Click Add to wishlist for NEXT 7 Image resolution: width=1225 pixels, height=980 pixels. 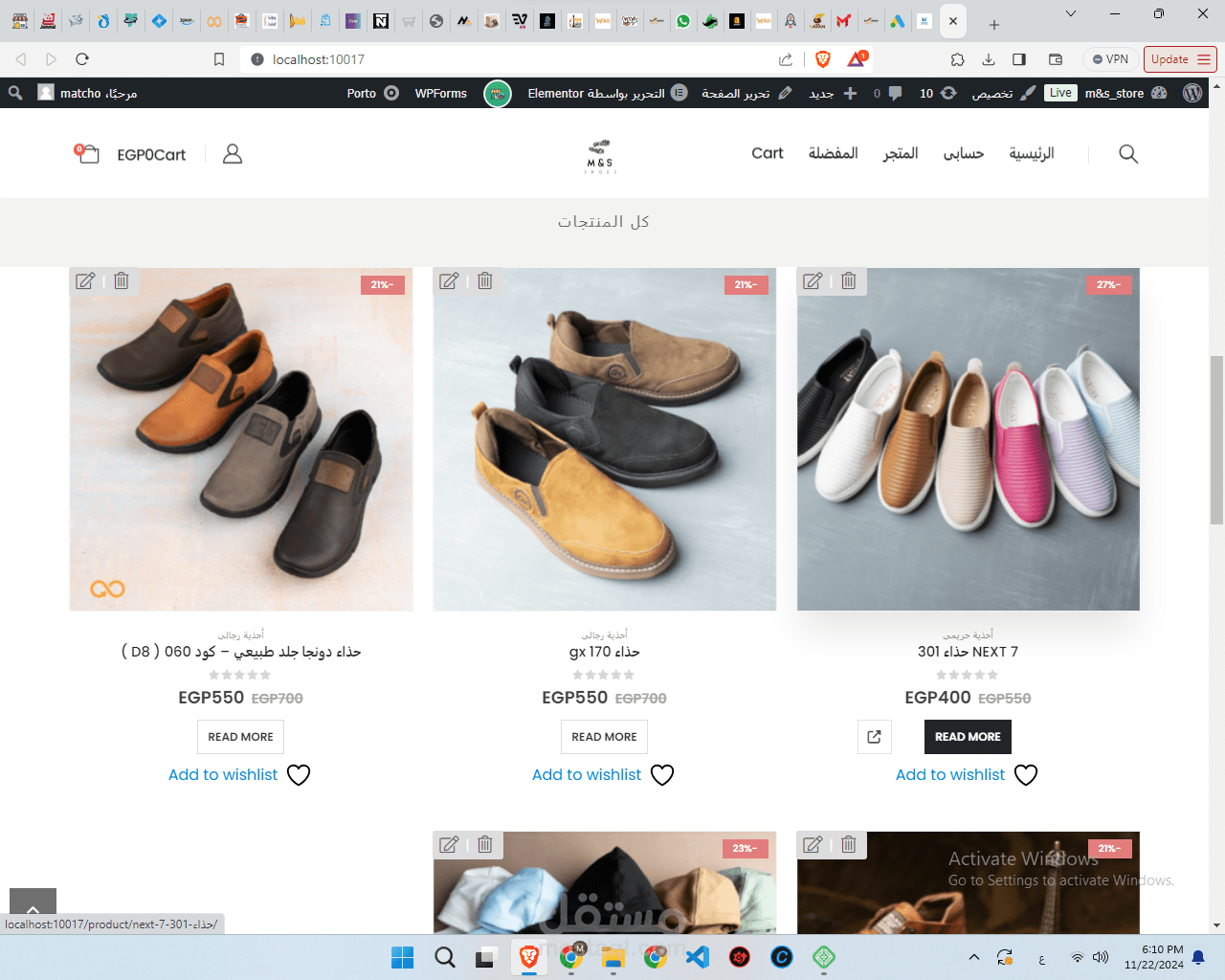coord(950,775)
